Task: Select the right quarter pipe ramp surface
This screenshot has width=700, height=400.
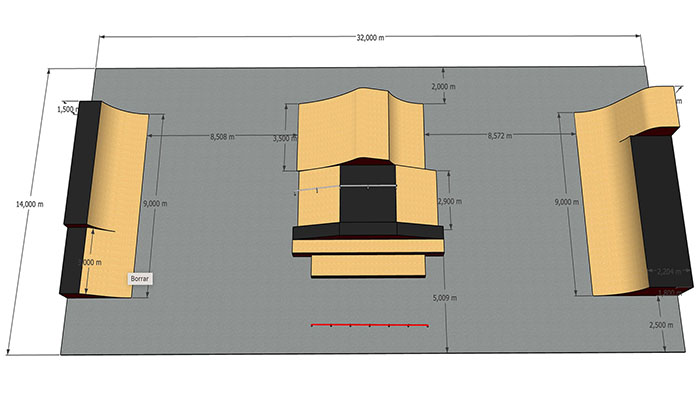Action: coord(605,200)
